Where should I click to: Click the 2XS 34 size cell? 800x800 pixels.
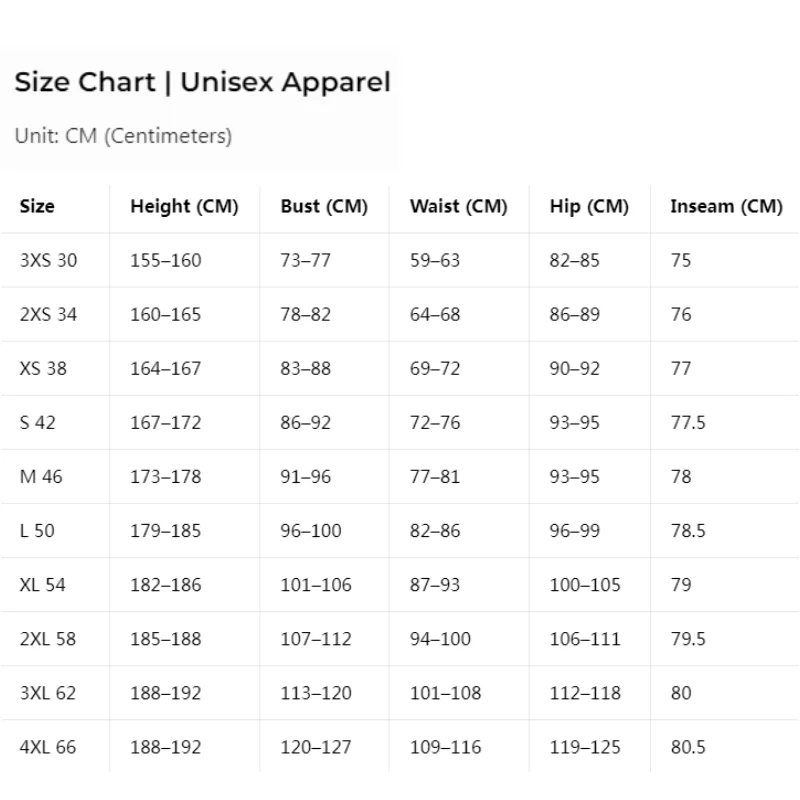coord(48,314)
